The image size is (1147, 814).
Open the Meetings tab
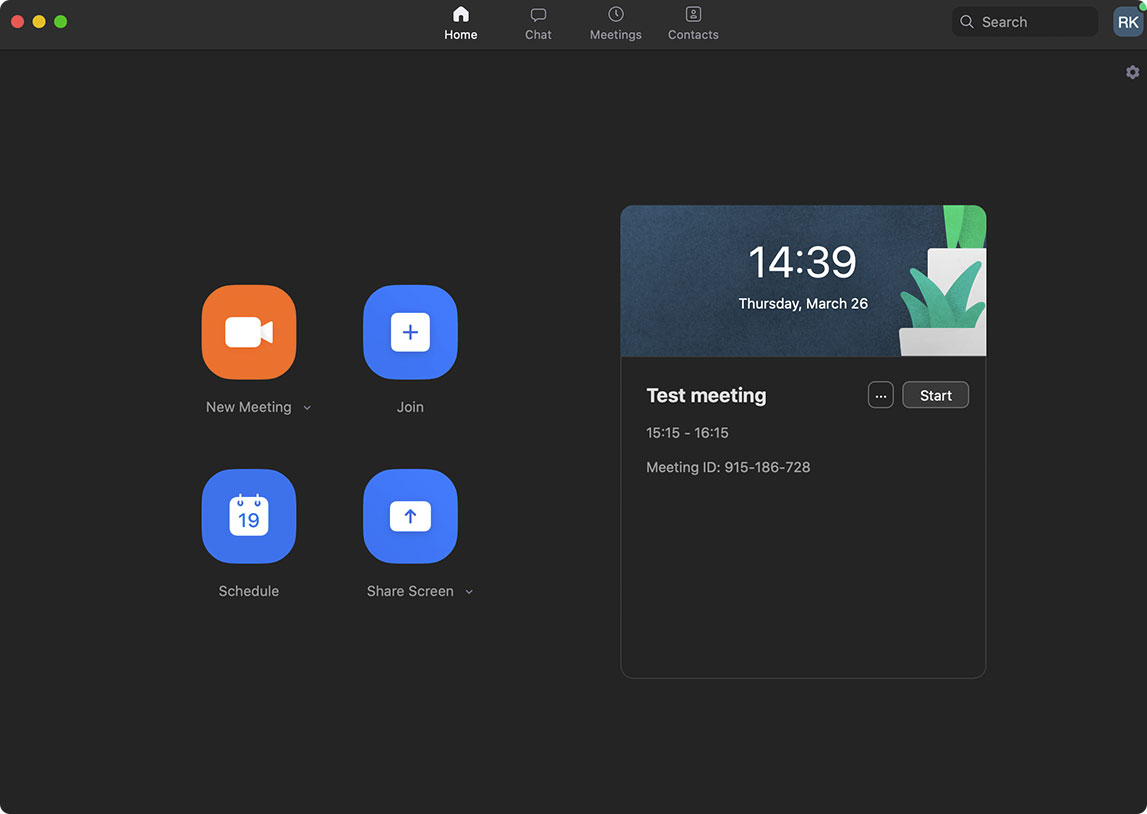pos(615,23)
